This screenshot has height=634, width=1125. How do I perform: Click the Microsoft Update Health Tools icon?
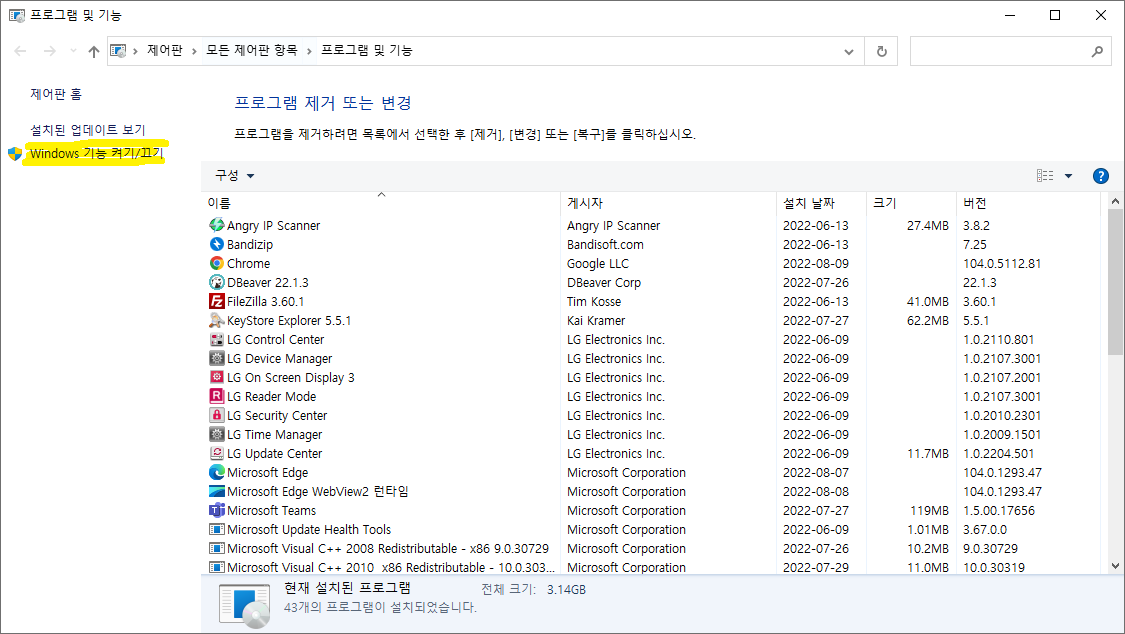pyautogui.click(x=217, y=529)
